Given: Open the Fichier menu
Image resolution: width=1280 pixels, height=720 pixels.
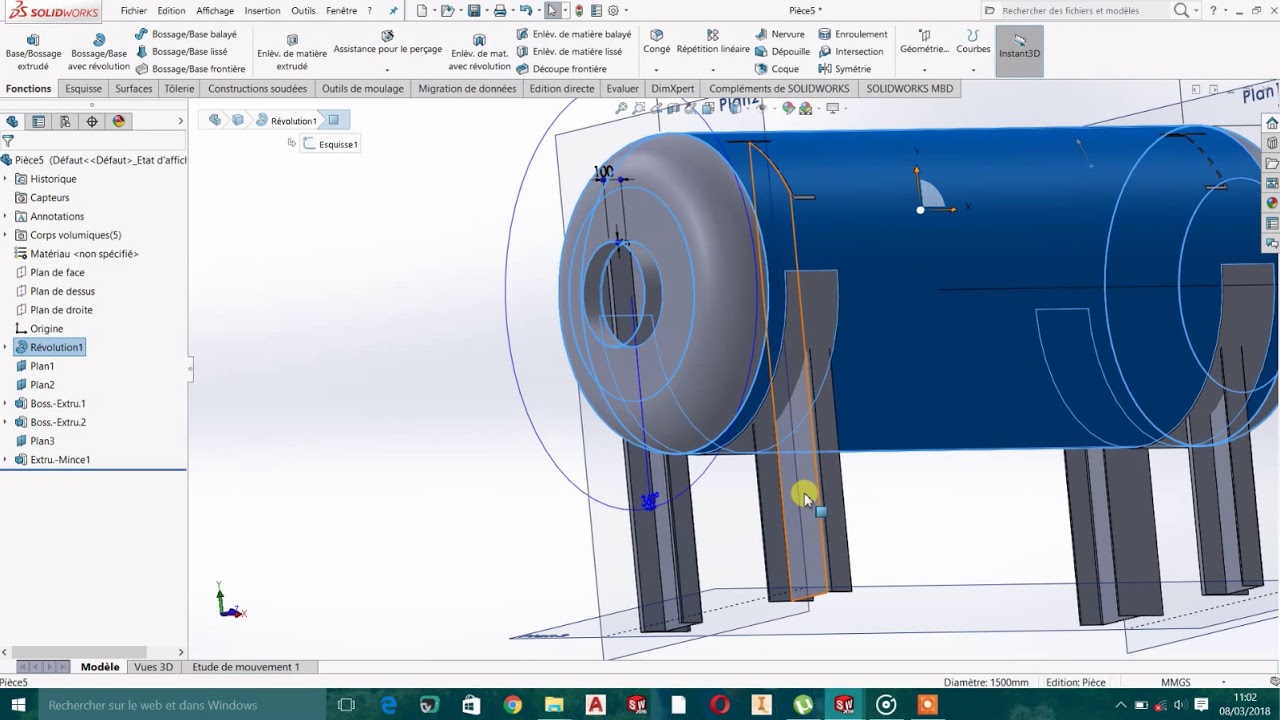Looking at the screenshot, I should click(134, 11).
